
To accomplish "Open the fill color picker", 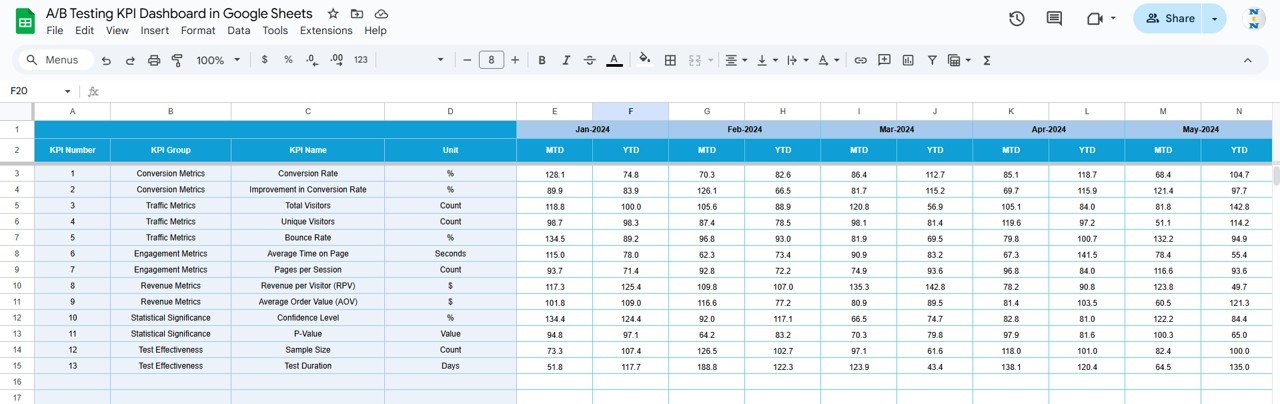I will pyautogui.click(x=645, y=60).
